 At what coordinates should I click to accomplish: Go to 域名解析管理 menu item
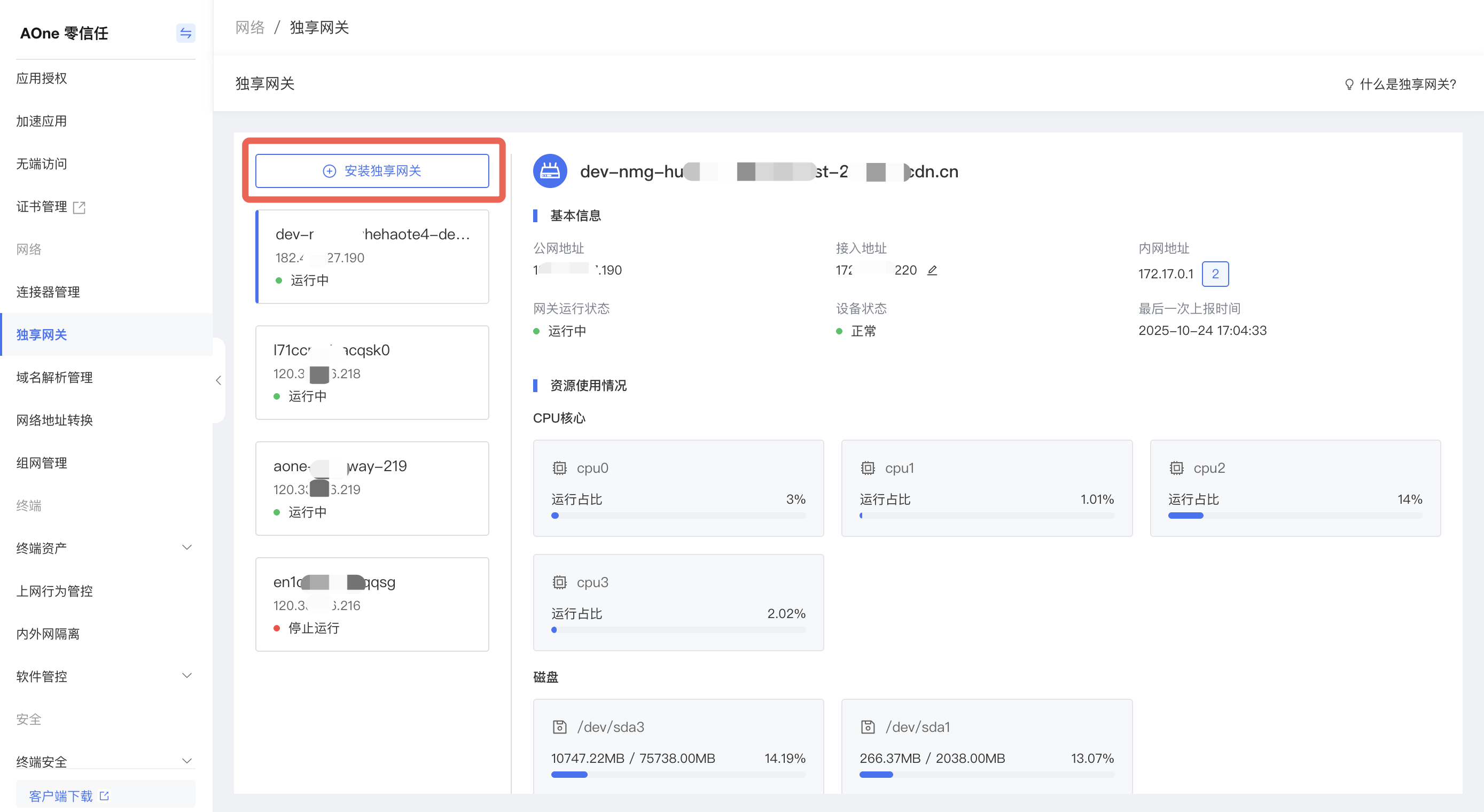[x=54, y=378]
